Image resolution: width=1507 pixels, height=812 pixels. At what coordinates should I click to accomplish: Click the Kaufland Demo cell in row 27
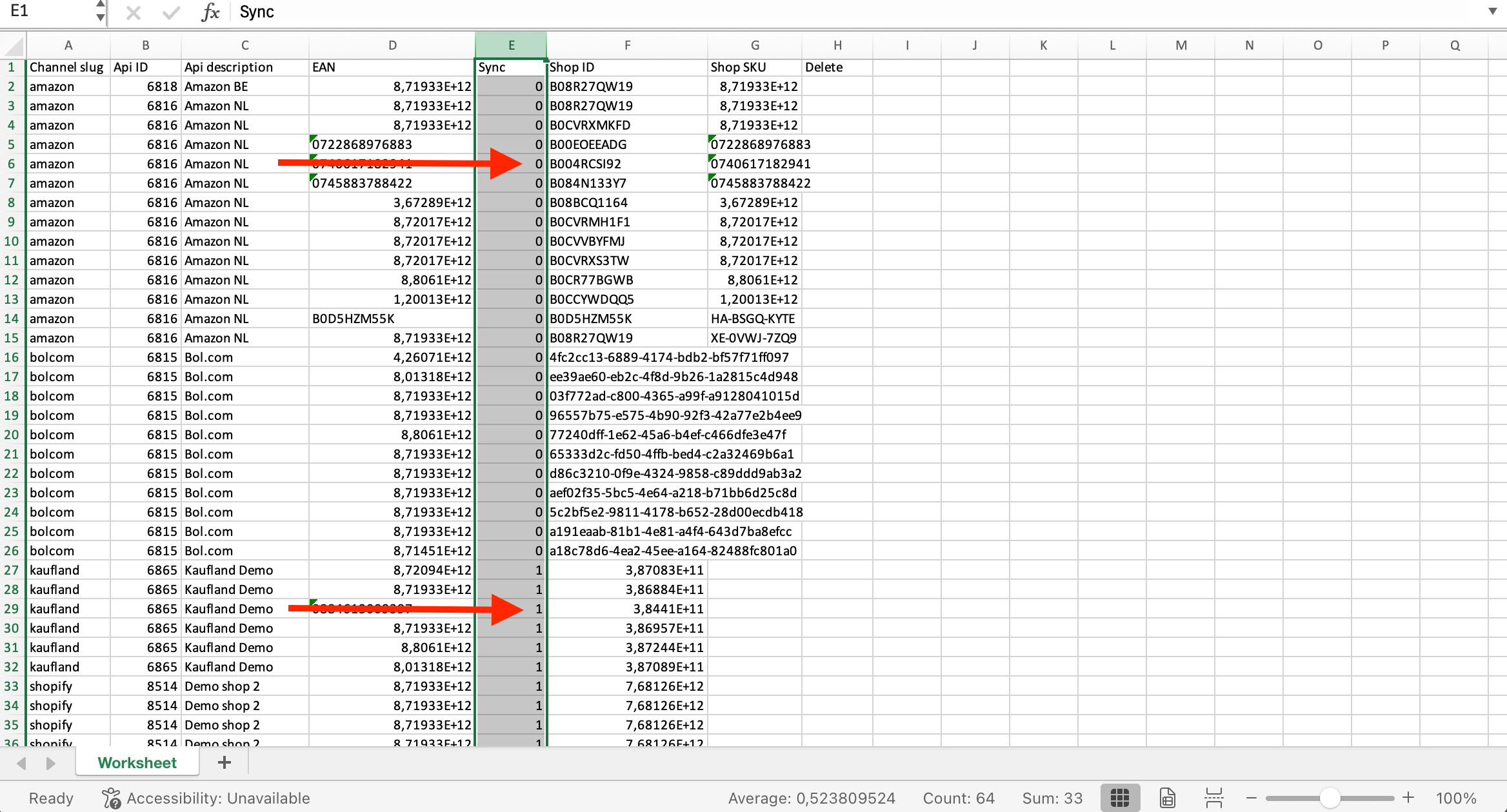pos(245,570)
